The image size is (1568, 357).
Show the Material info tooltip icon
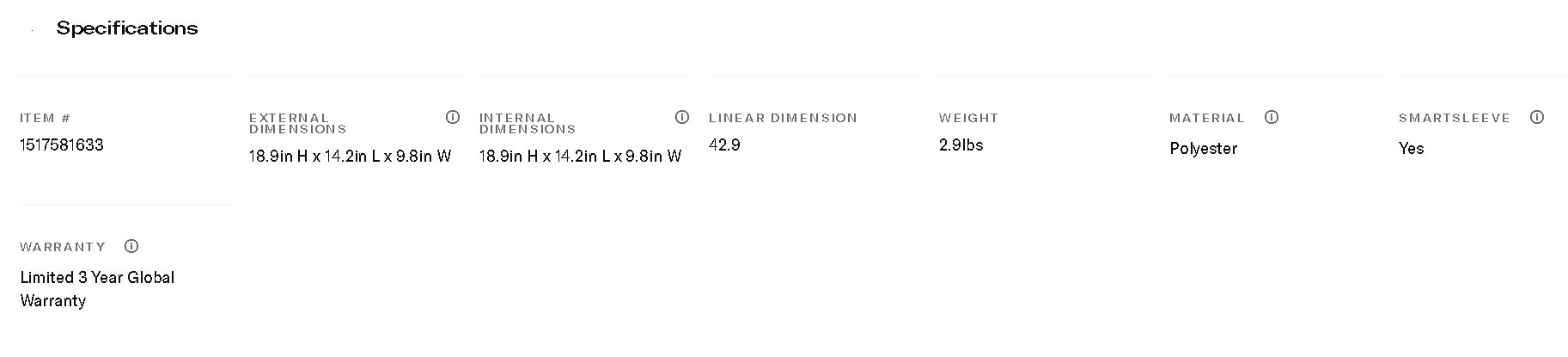click(1272, 117)
